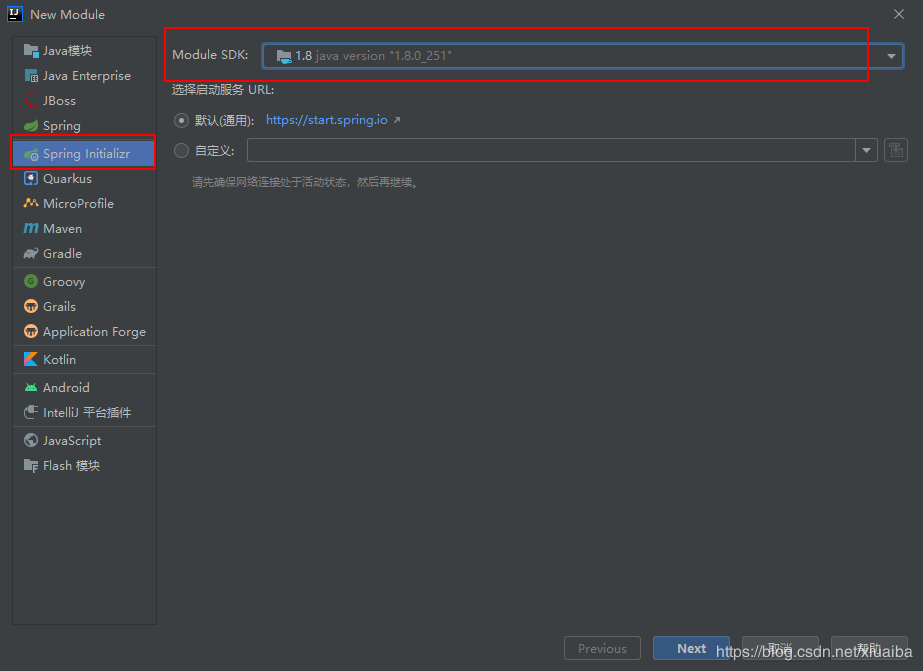Click the JBoss icon in list
This screenshot has height=671, width=923.
(x=31, y=101)
